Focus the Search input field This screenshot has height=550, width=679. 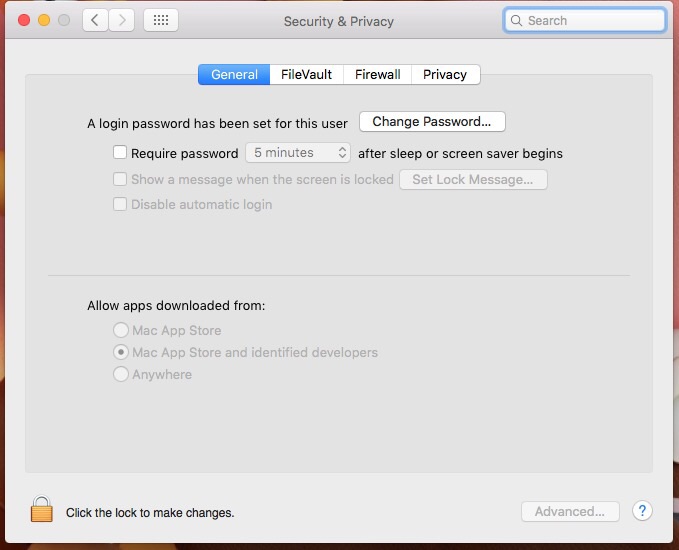coord(585,20)
